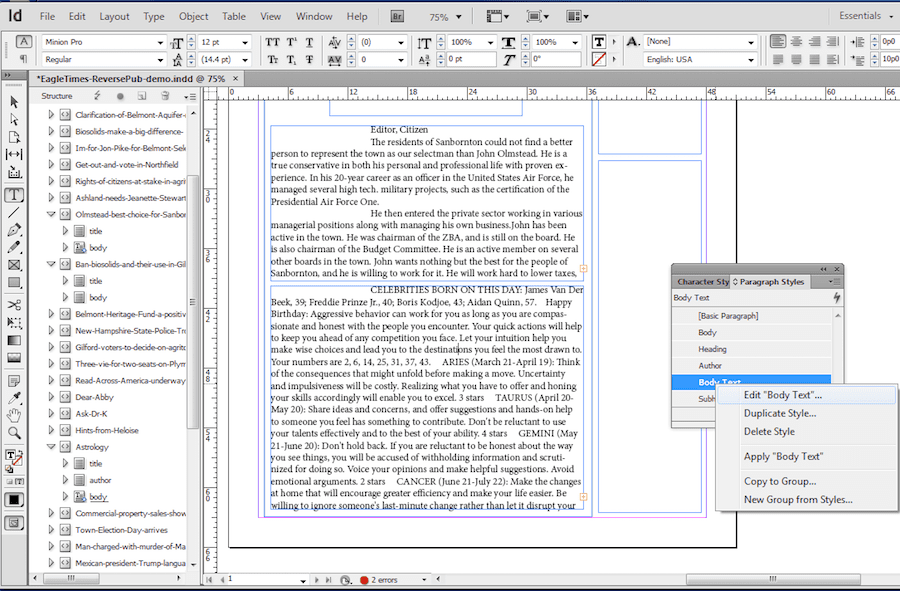
Task: Apply the [Basic Paragraph] style
Action: coord(752,316)
